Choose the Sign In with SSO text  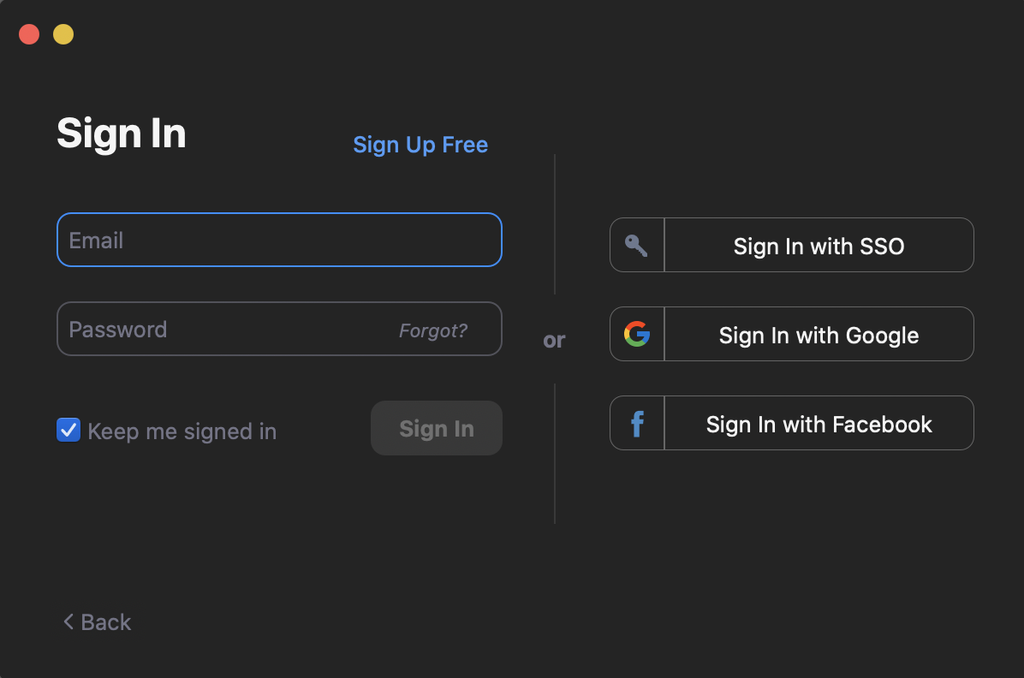pos(818,246)
